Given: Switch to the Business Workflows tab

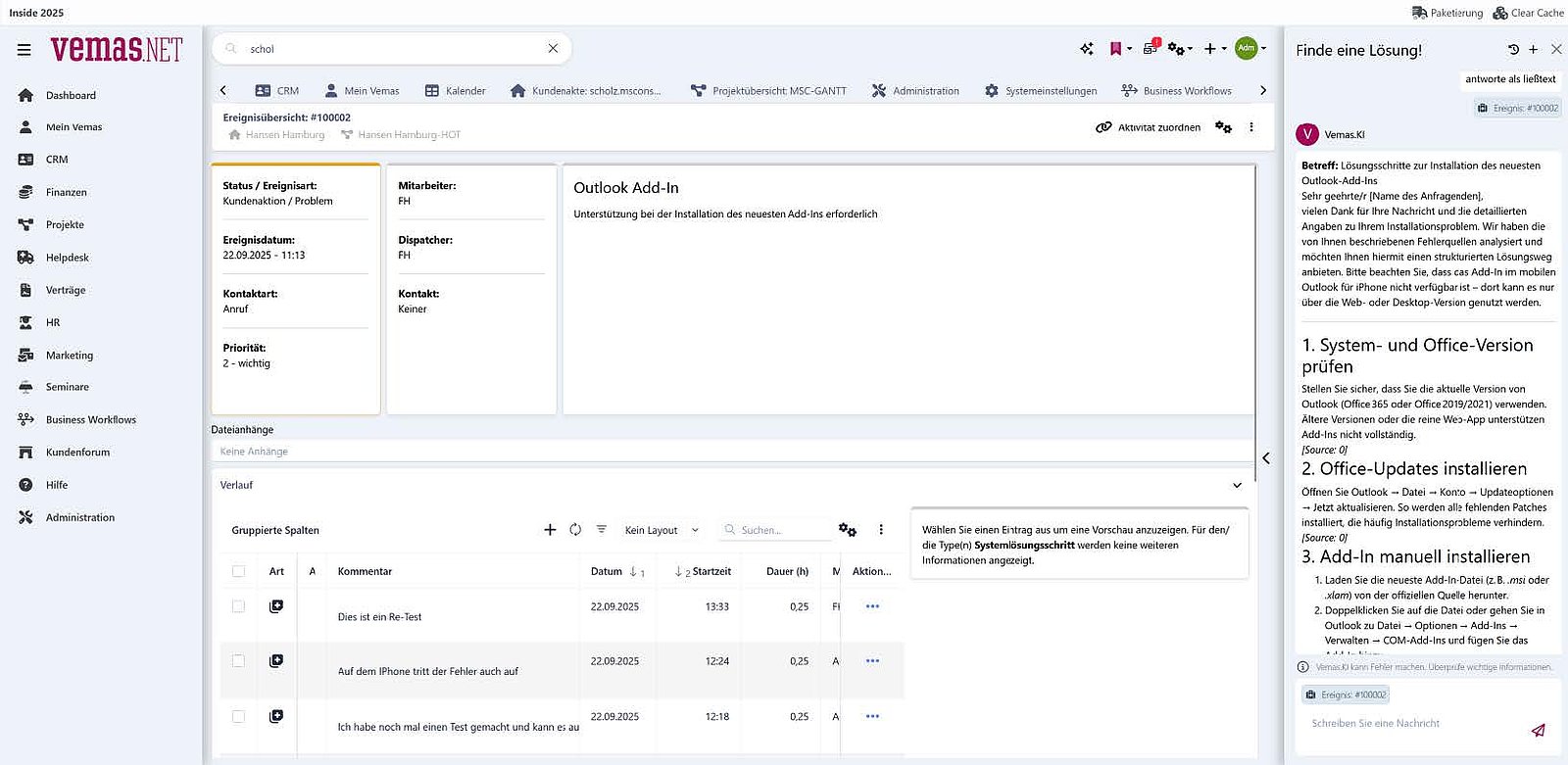Looking at the screenshot, I should coord(1176,91).
